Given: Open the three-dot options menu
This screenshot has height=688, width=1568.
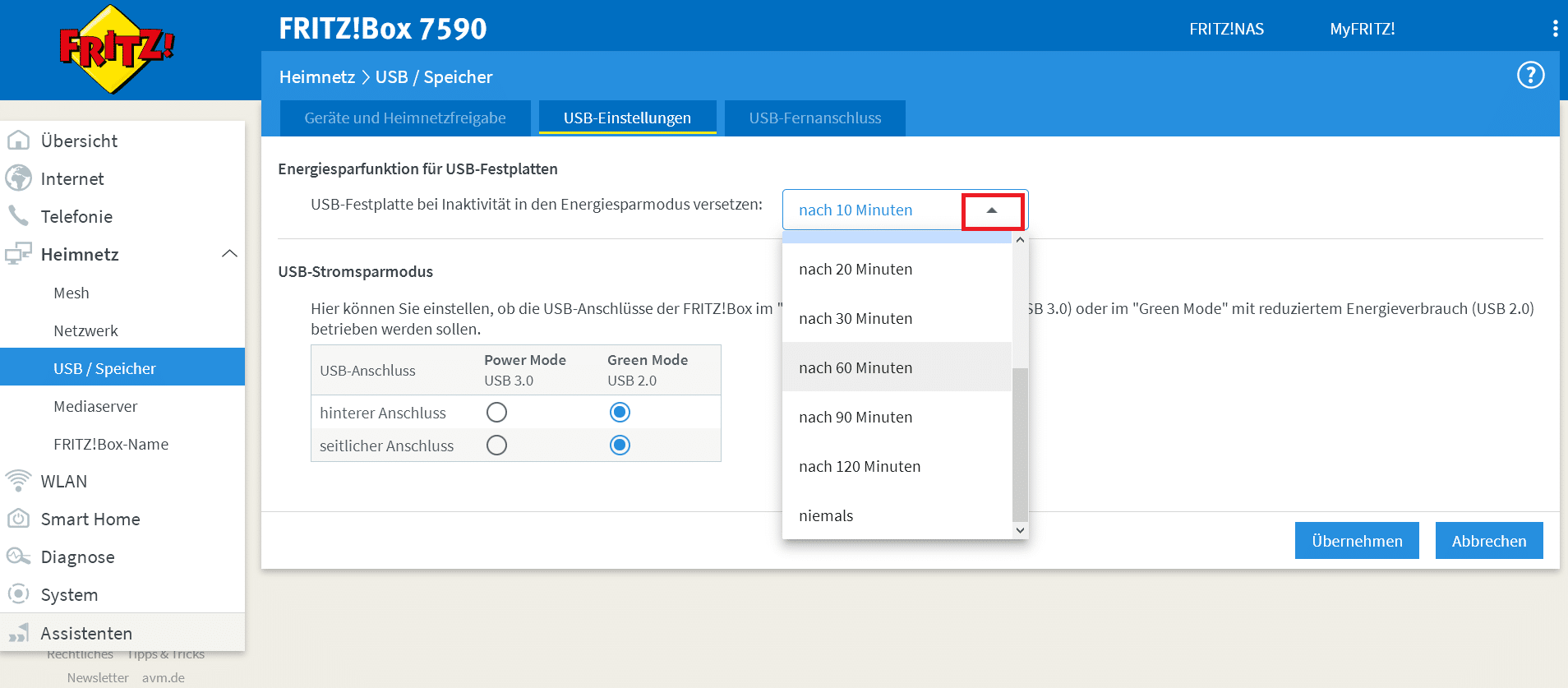Looking at the screenshot, I should [1555, 29].
